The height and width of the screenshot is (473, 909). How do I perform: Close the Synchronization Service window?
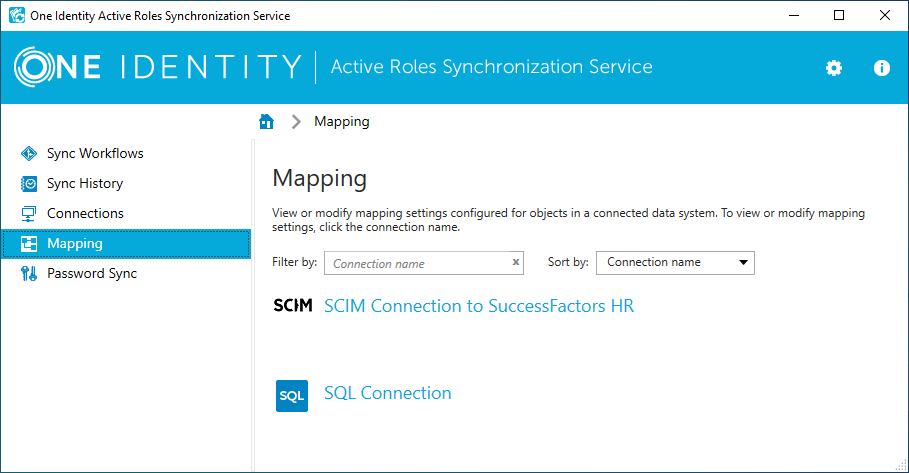pyautogui.click(x=885, y=15)
